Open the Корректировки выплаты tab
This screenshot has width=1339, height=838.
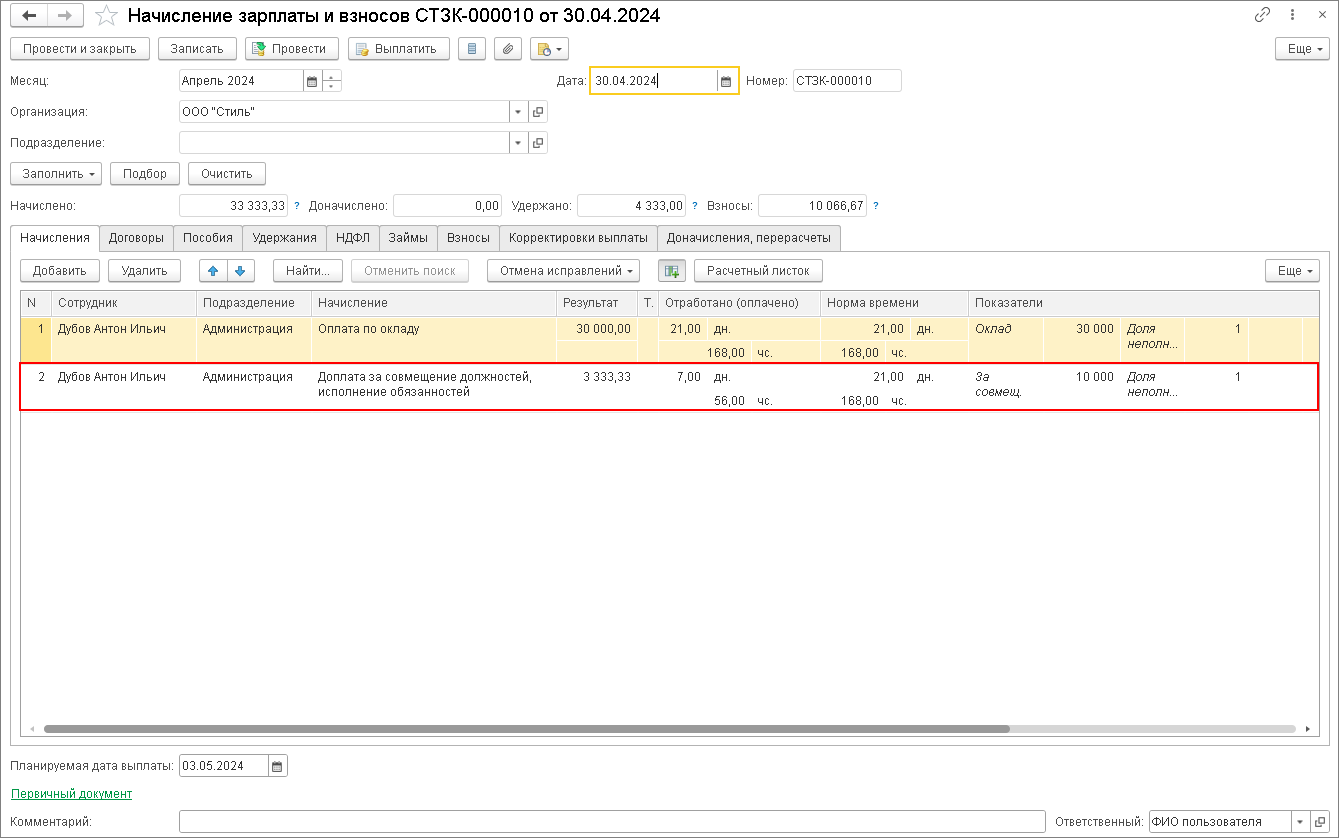[578, 238]
